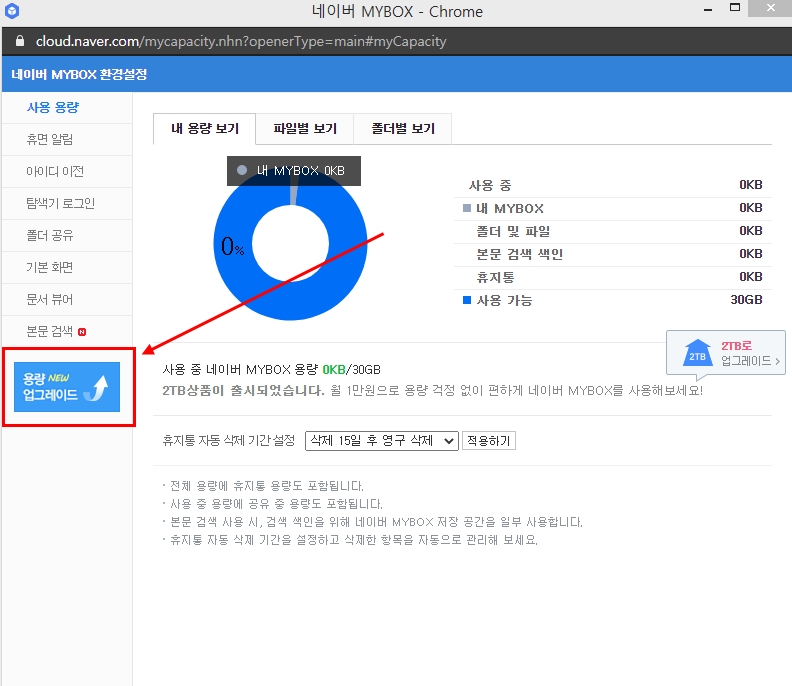The image size is (792, 686).
Task: Switch to 내 용량 보기 tab
Action: 205,129
